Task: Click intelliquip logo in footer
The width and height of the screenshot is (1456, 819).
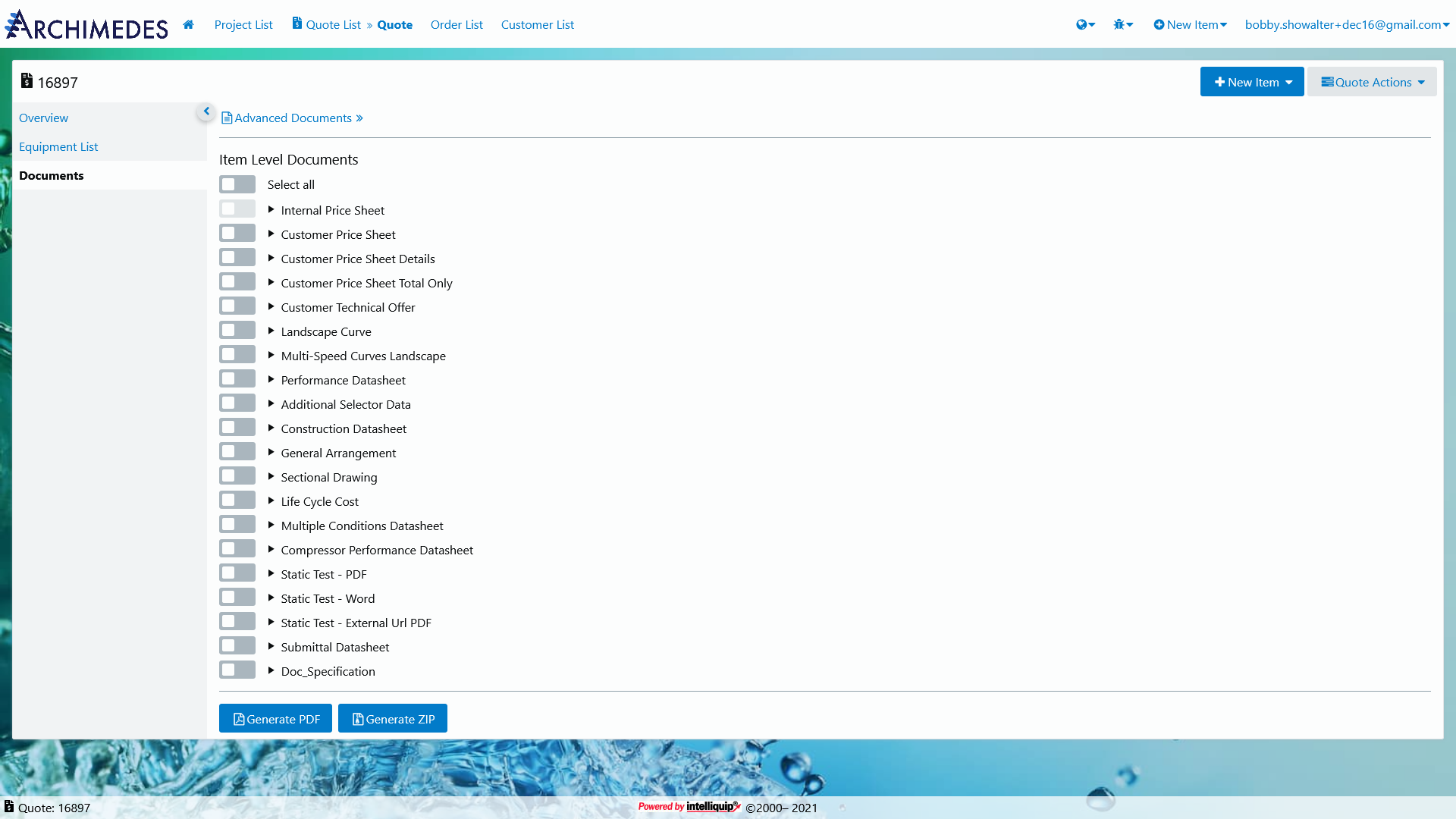Action: click(x=713, y=806)
